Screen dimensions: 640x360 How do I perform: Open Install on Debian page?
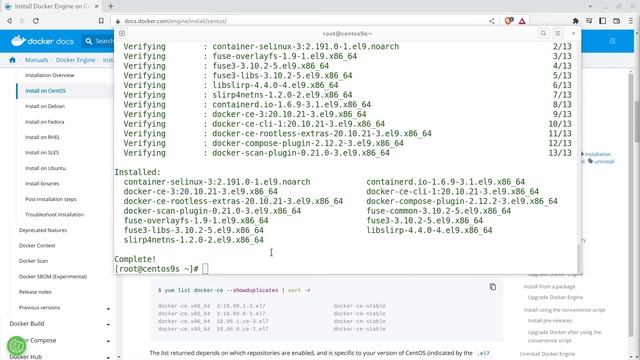point(45,106)
